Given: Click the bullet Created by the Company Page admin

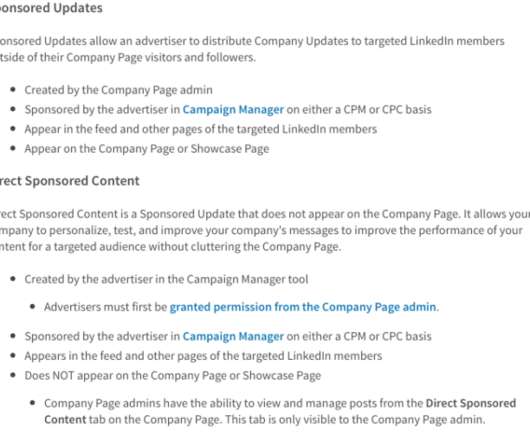Looking at the screenshot, I should [118, 90].
